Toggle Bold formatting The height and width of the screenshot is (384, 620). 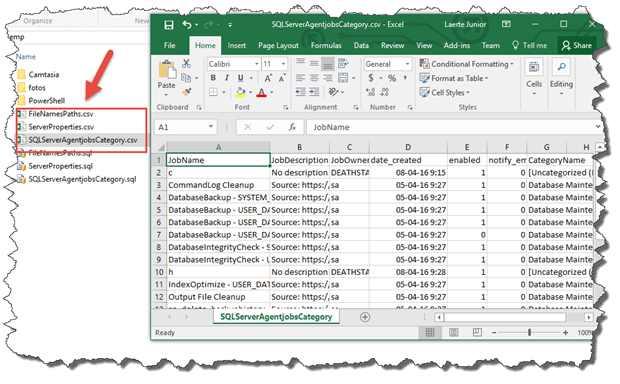coord(213,78)
